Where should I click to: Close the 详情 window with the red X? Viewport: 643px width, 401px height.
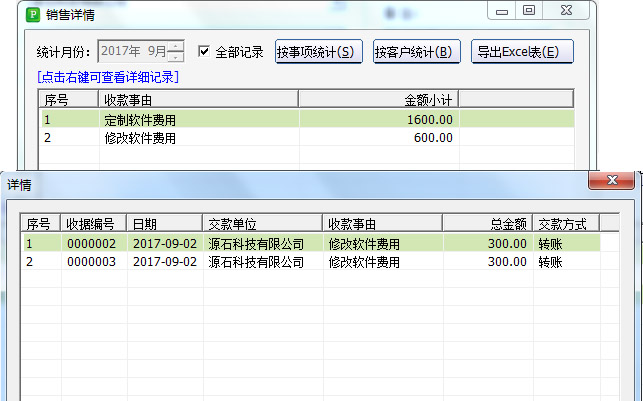pos(611,180)
